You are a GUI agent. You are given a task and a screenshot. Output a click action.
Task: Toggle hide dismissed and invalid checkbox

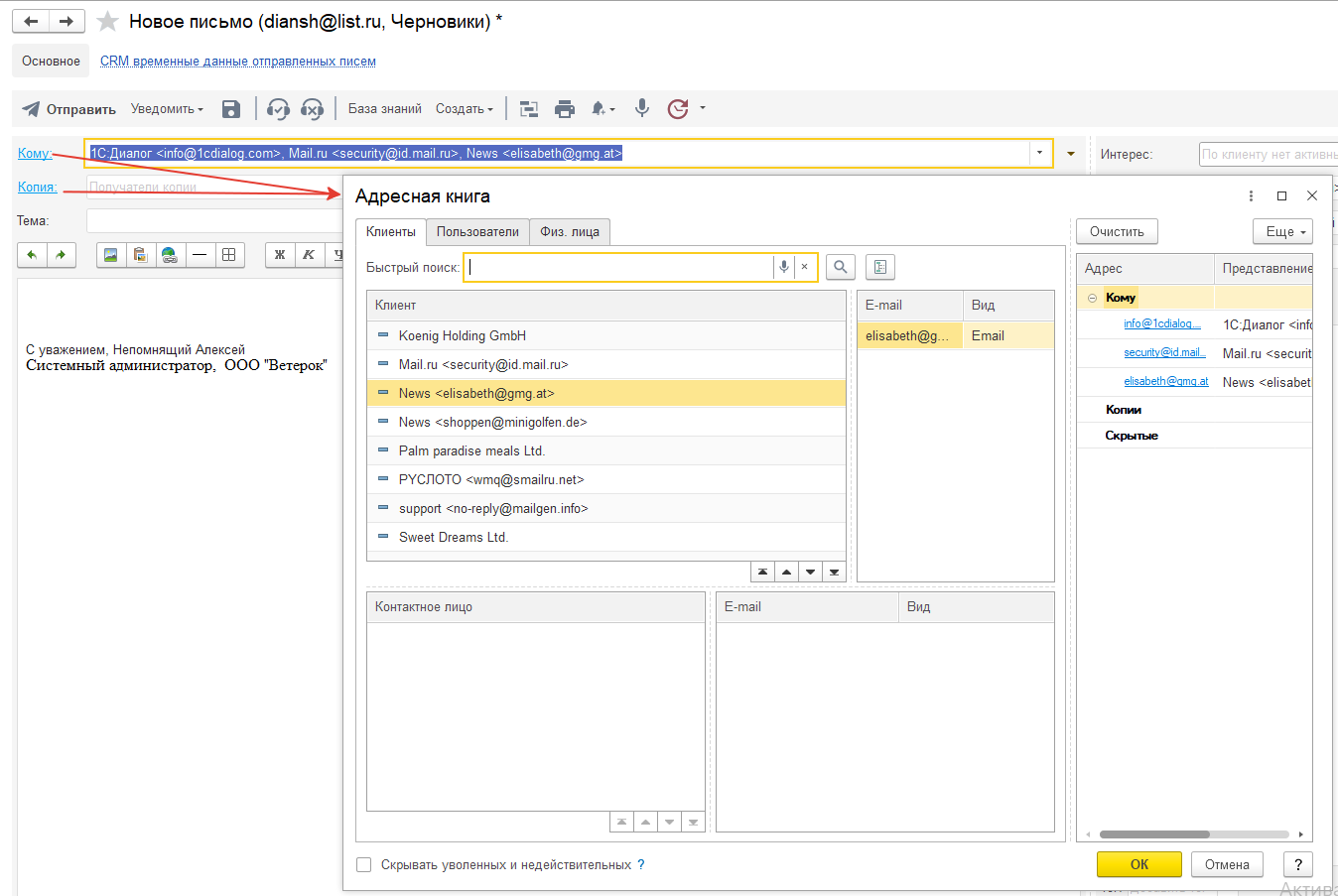tap(364, 865)
